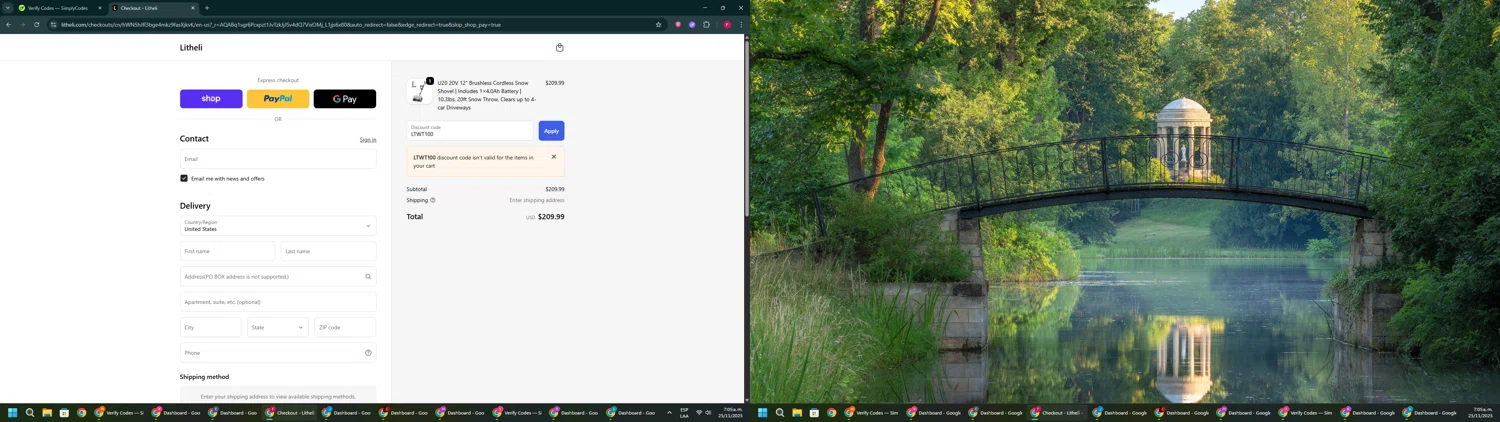Show the Shipping help question icon

pos(432,200)
